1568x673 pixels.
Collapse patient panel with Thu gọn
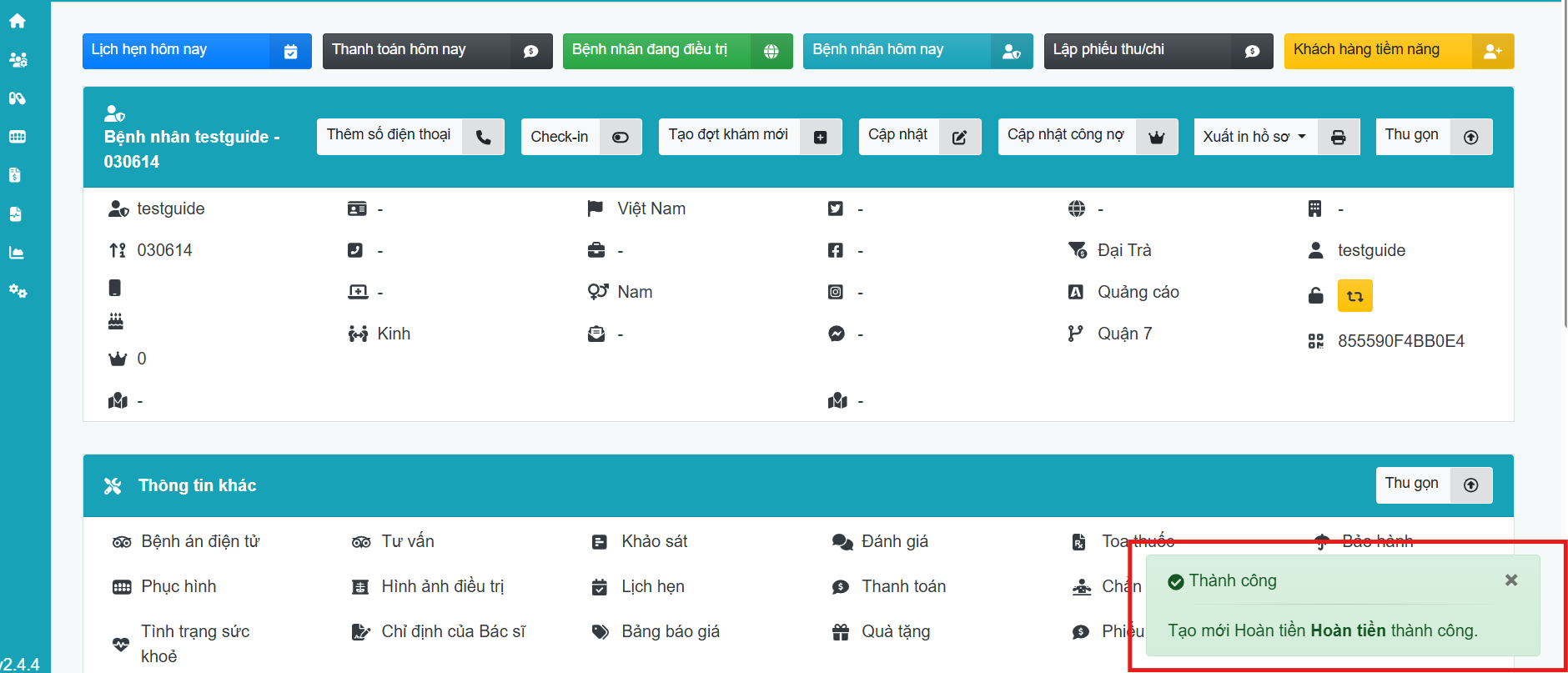coord(1433,137)
